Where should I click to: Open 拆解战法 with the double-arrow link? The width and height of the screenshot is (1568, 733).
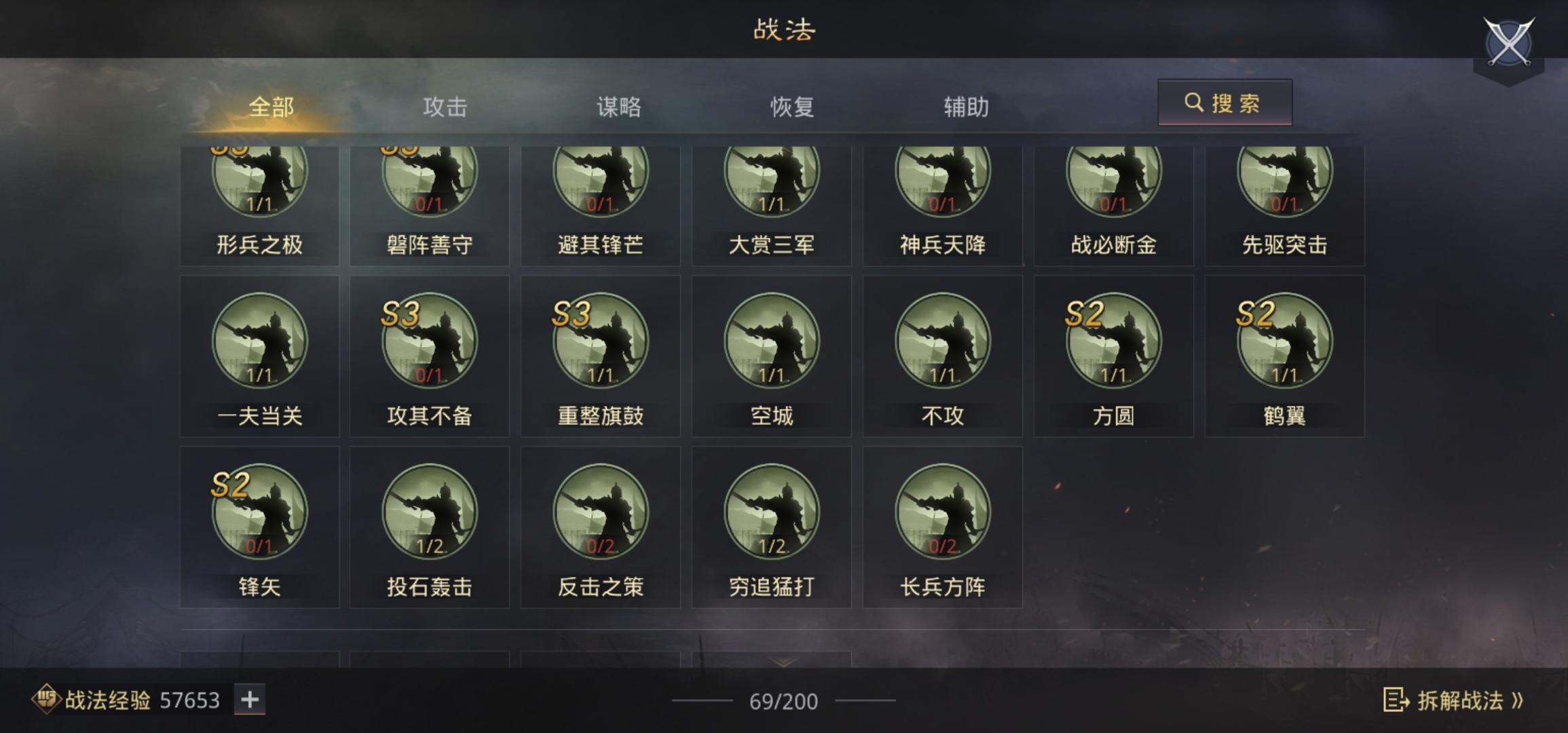click(x=1453, y=700)
